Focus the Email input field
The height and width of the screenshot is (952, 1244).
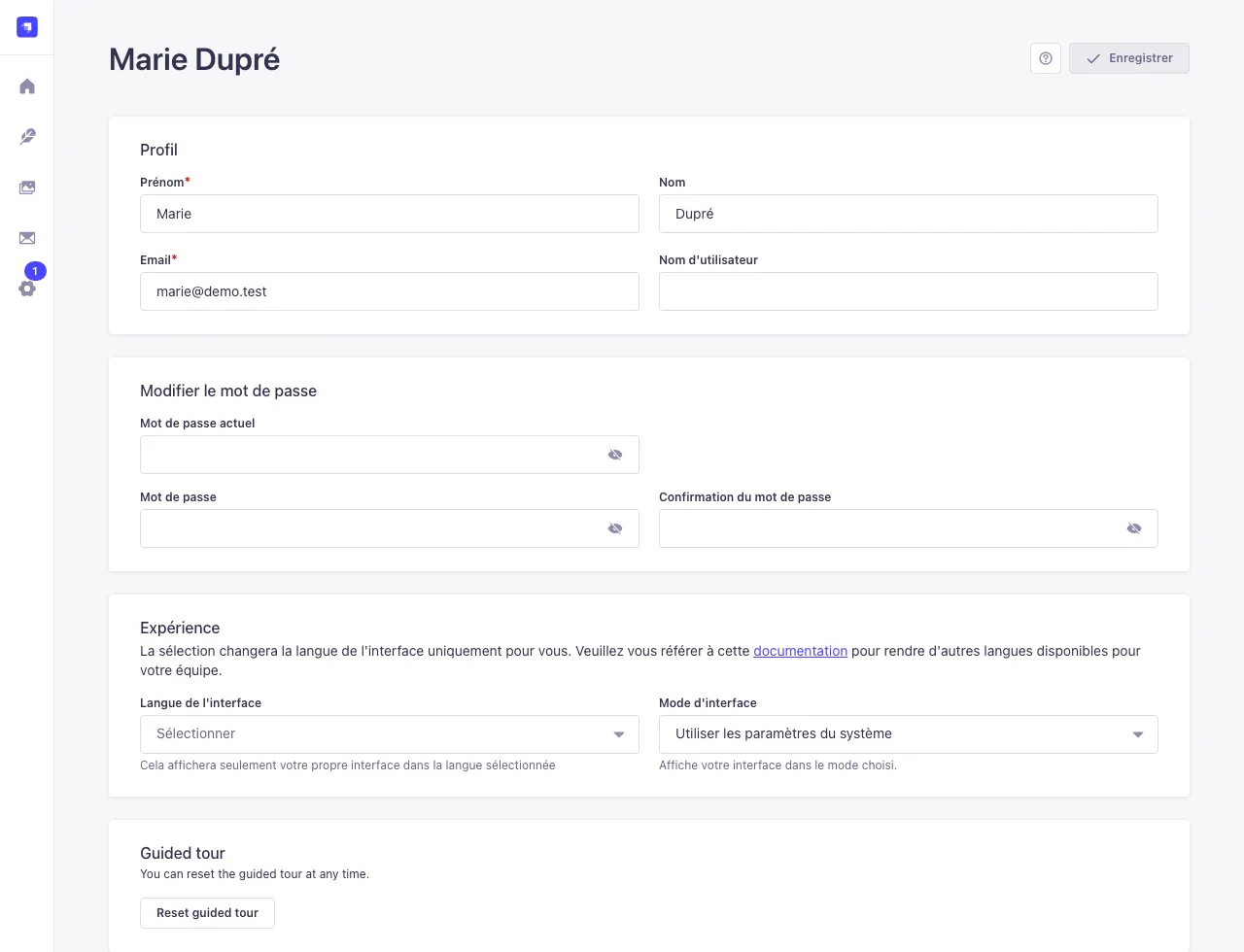[x=390, y=291]
